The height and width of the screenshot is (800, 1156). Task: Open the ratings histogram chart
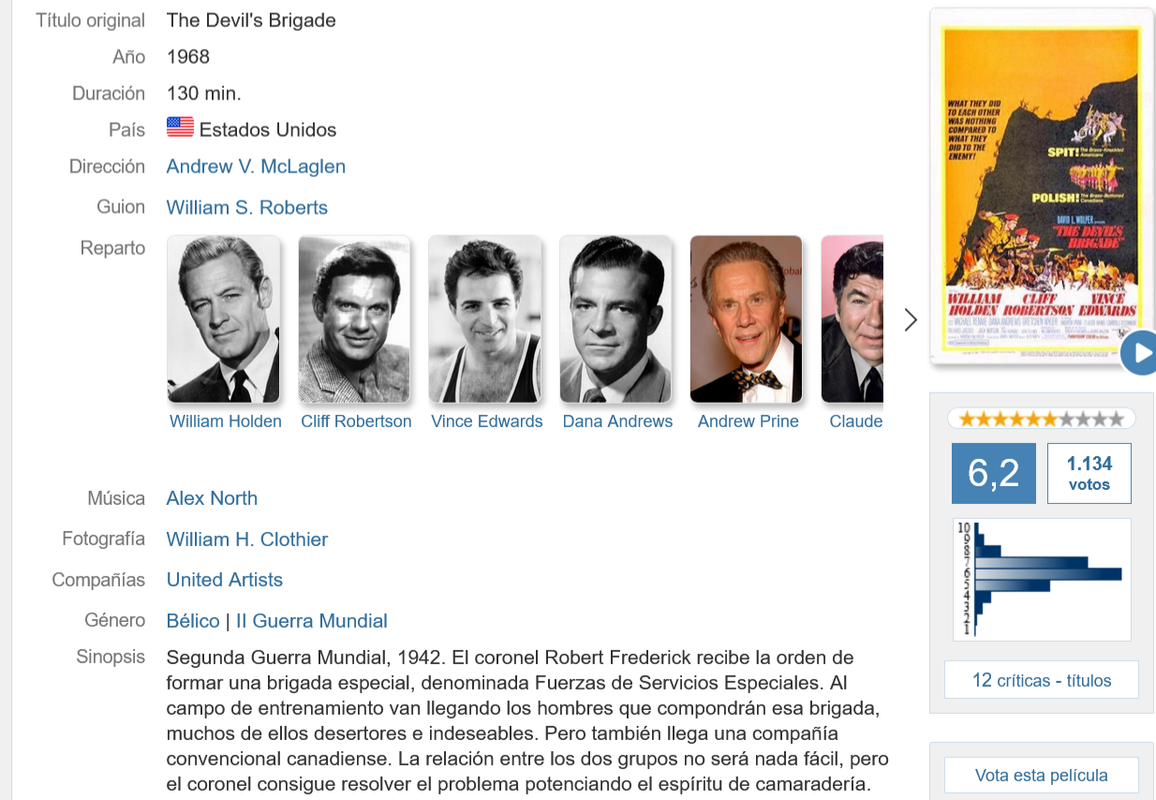click(1042, 580)
